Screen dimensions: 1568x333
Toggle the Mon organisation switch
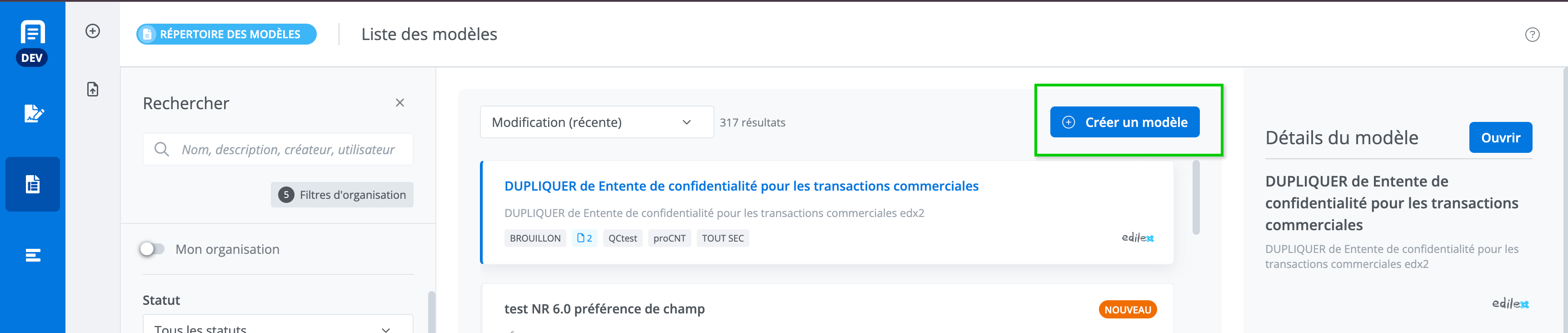(x=152, y=249)
